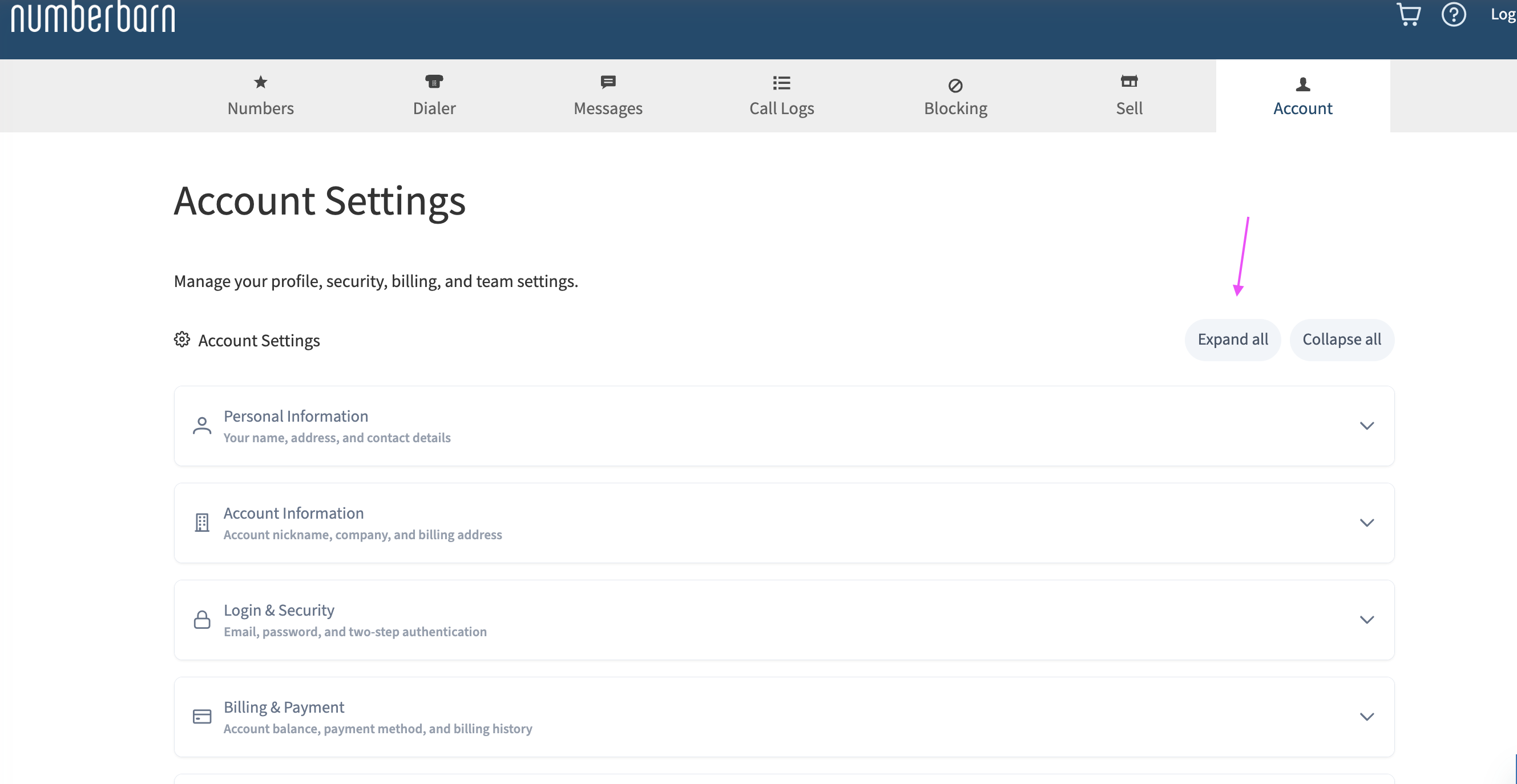This screenshot has height=784, width=1517.
Task: Click 'Email, password, and two-step authentication'
Action: pos(355,632)
